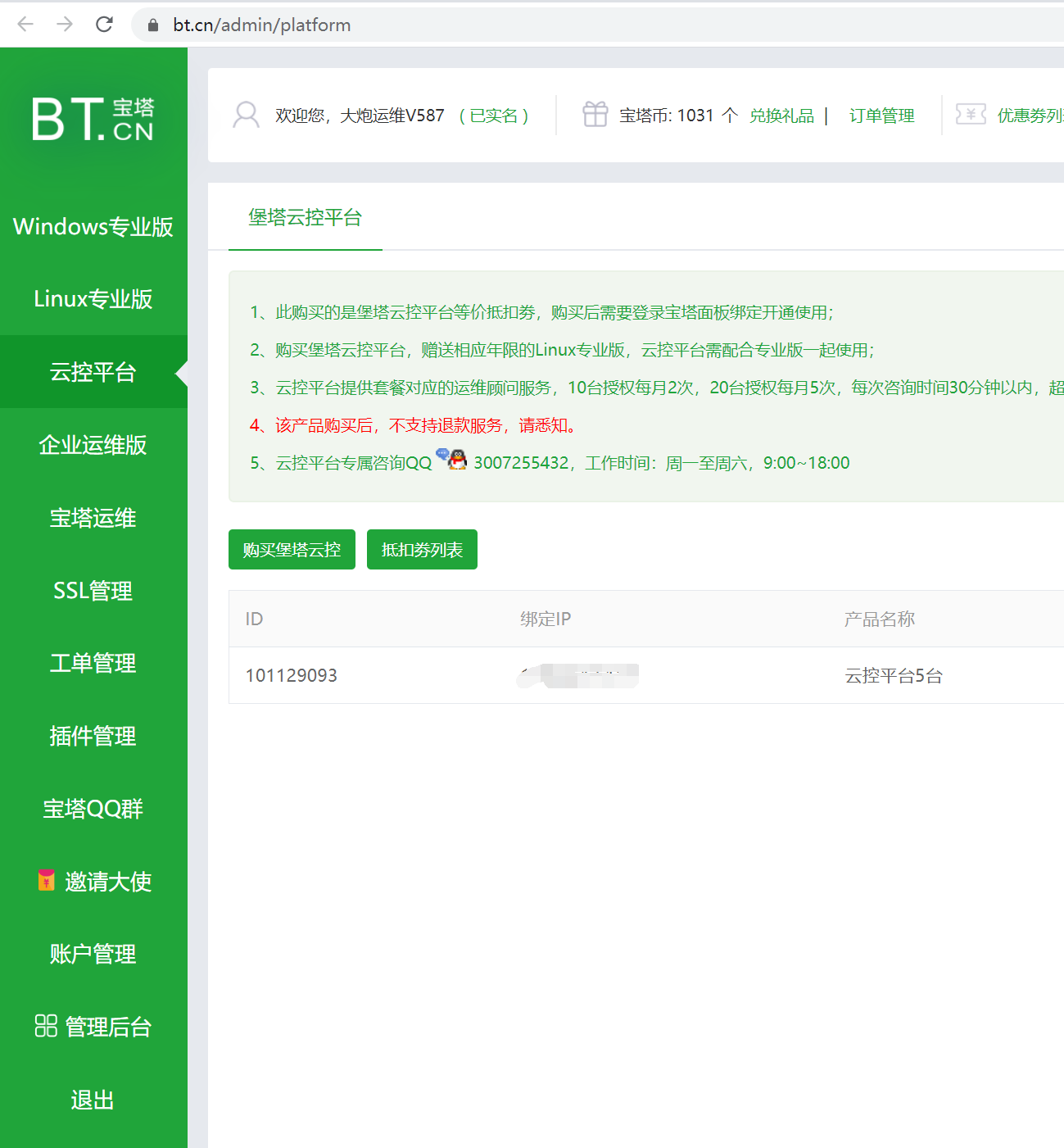1064x1148 pixels.
Task: Click QQ number 3007255432
Action: pos(521,463)
